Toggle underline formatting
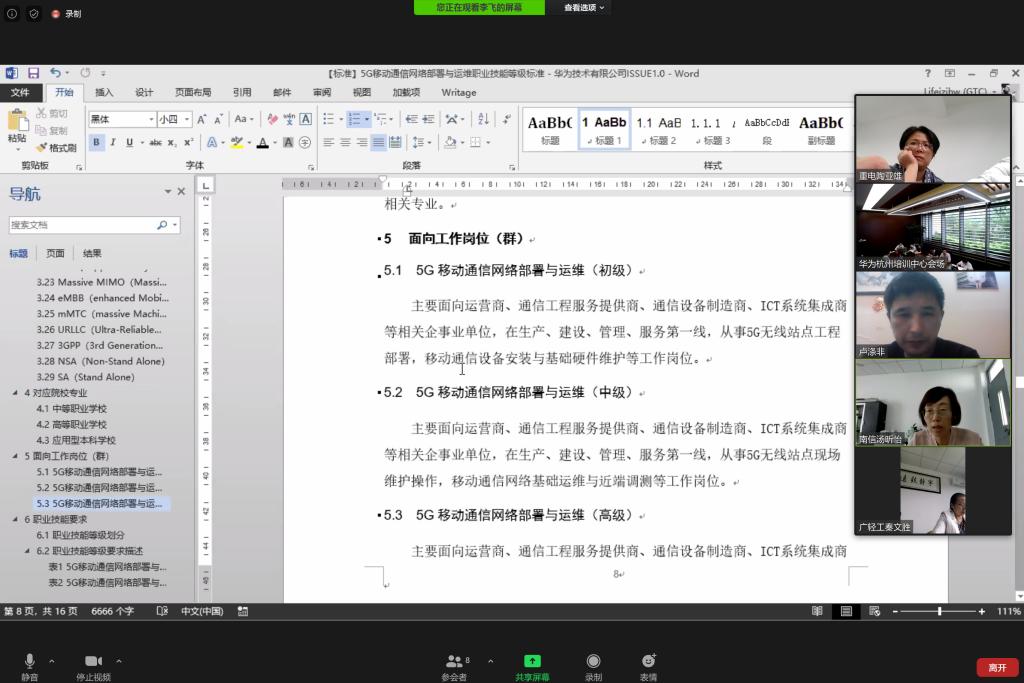Image resolution: width=1024 pixels, height=683 pixels. click(129, 142)
